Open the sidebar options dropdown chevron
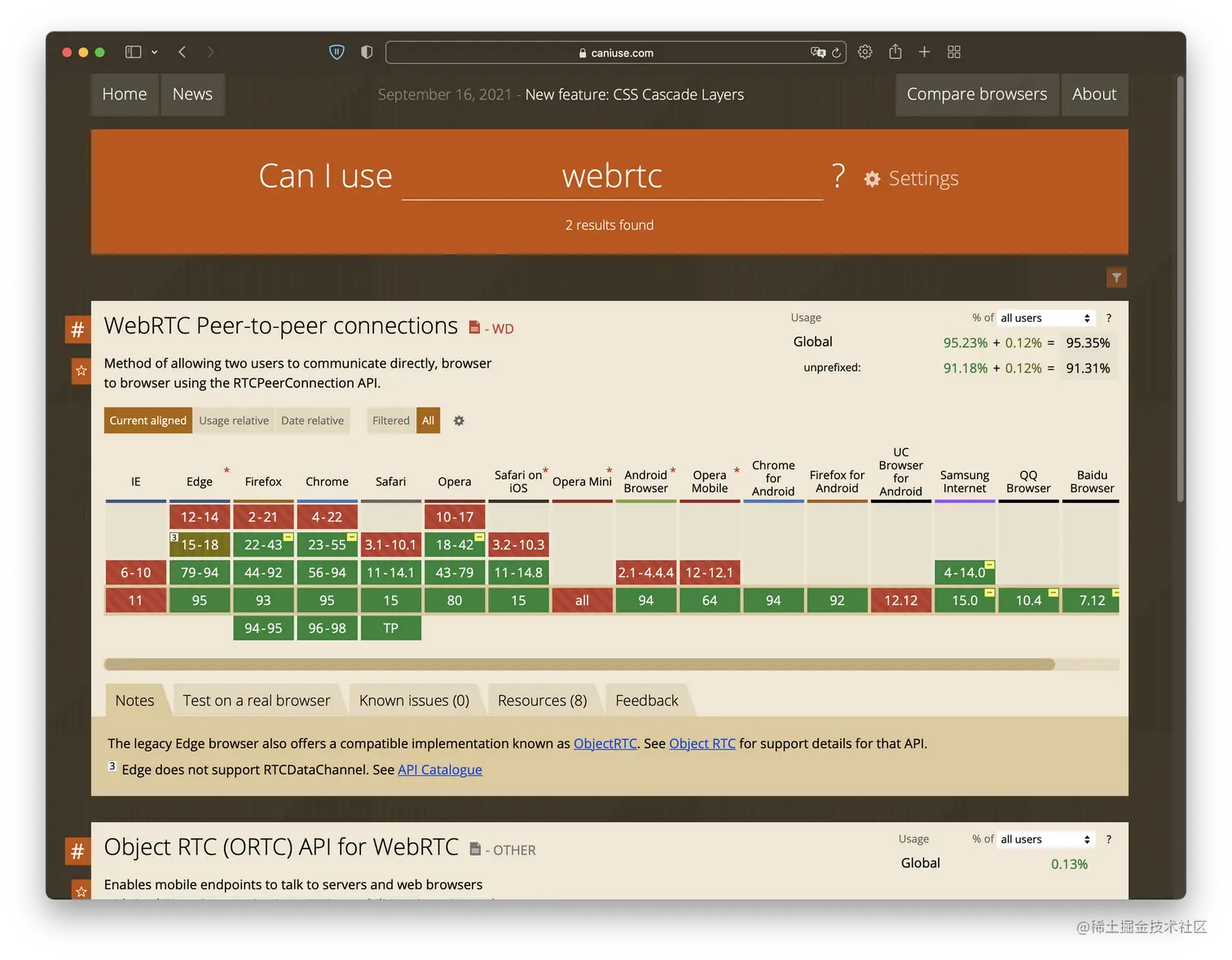The height and width of the screenshot is (960, 1232). [x=154, y=52]
